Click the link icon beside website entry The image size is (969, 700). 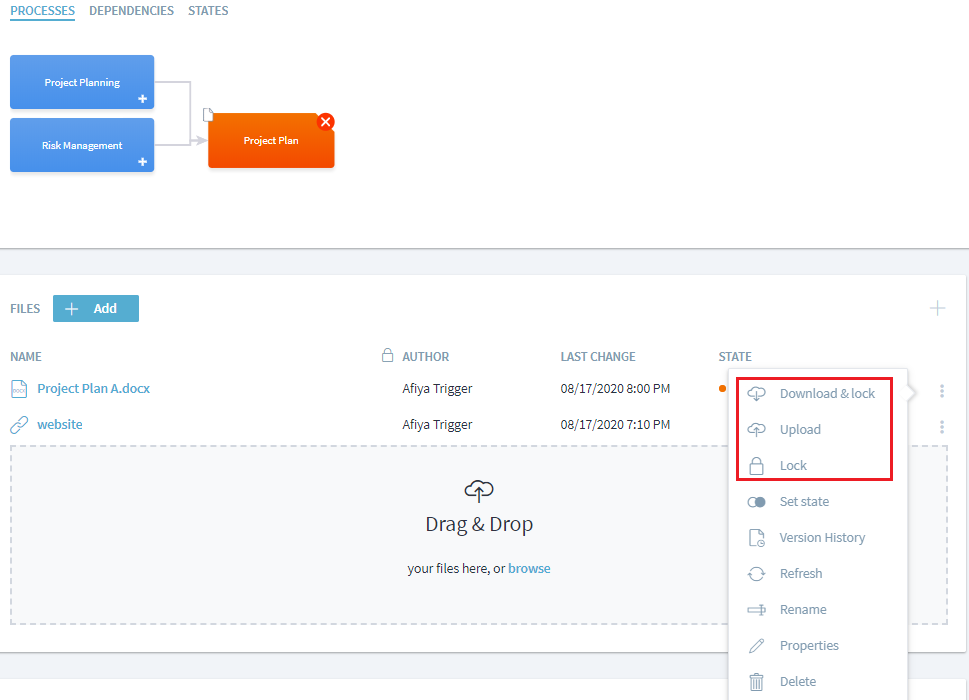(19, 425)
